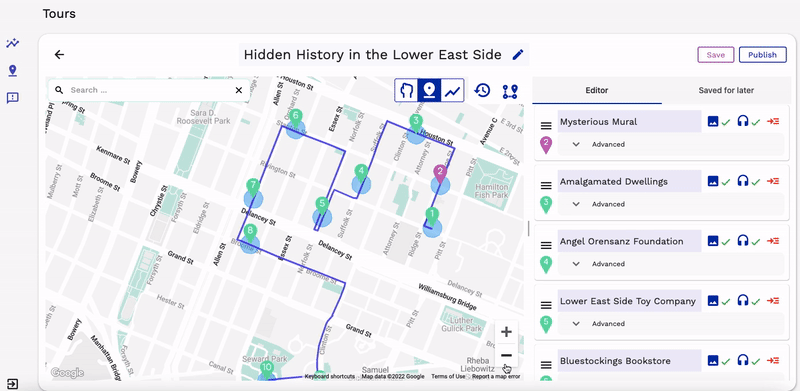Open audio icon for Angel Orensanz Foundation
The image size is (800, 391).
(742, 241)
